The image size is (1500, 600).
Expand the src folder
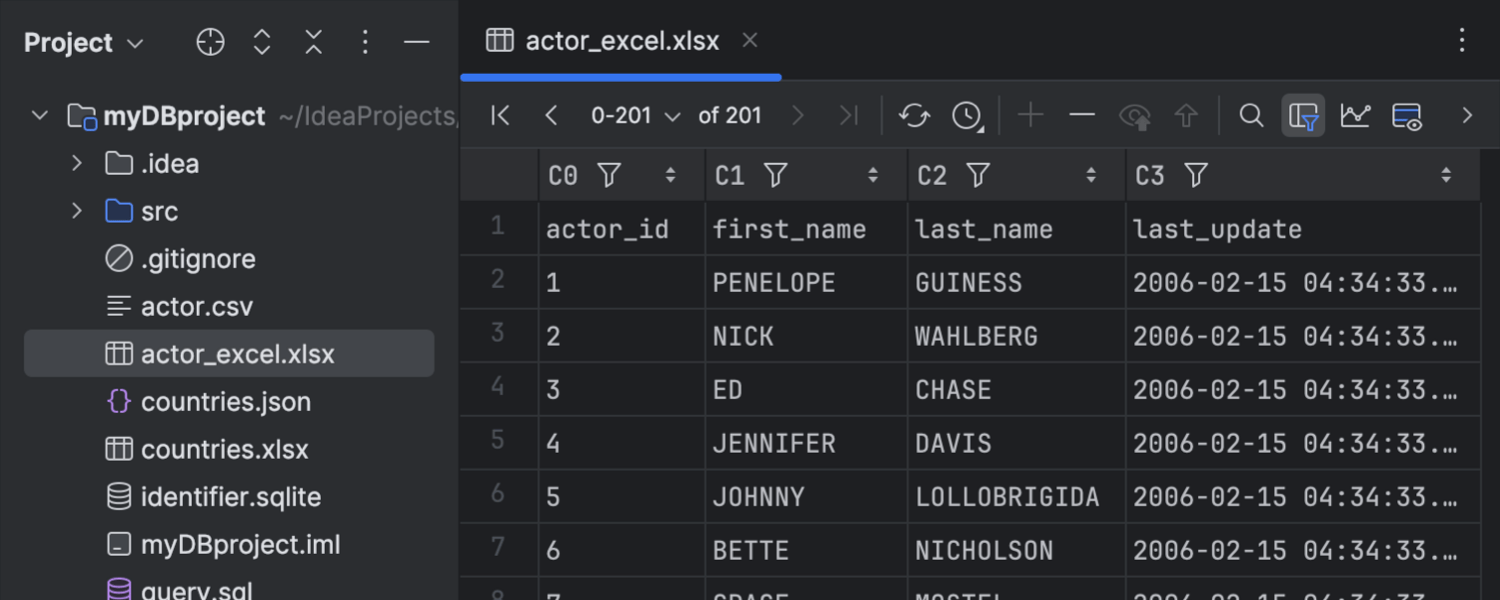(77, 211)
